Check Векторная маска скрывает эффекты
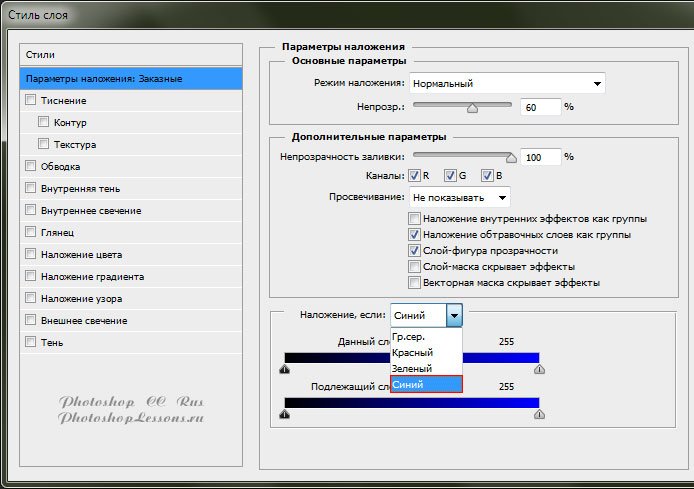 414,283
